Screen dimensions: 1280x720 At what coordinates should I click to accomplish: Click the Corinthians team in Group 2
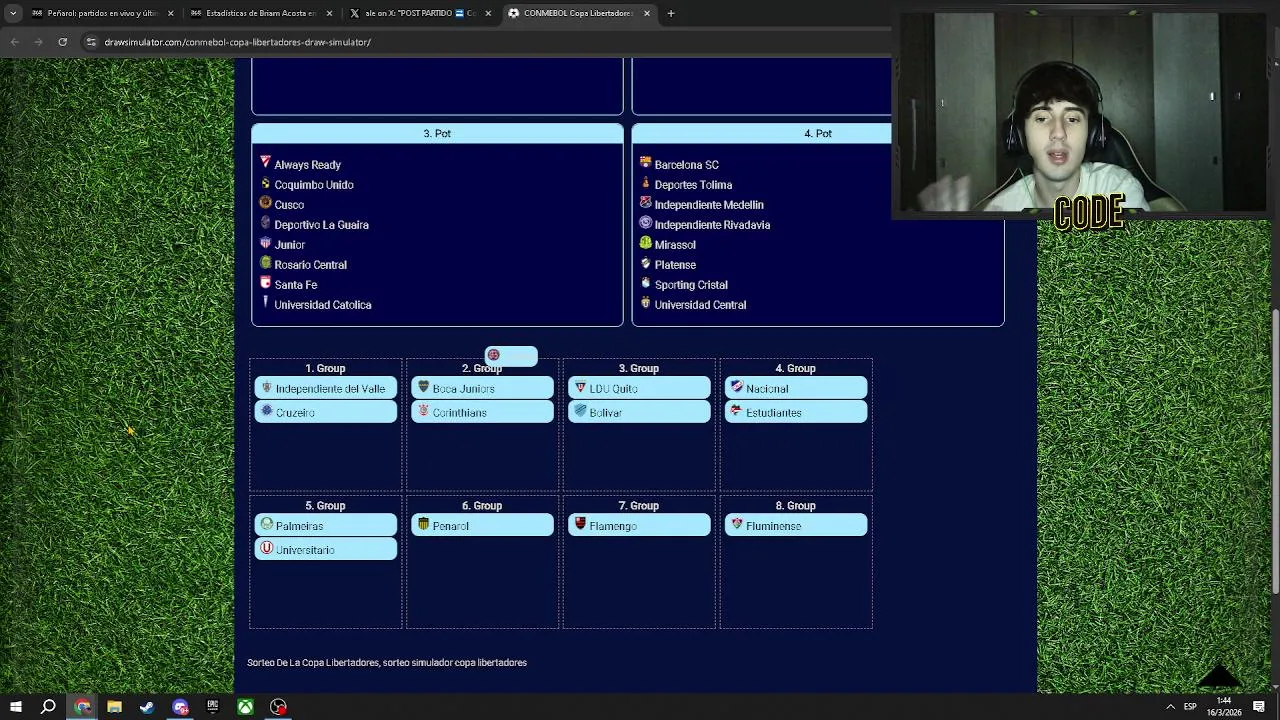(482, 412)
